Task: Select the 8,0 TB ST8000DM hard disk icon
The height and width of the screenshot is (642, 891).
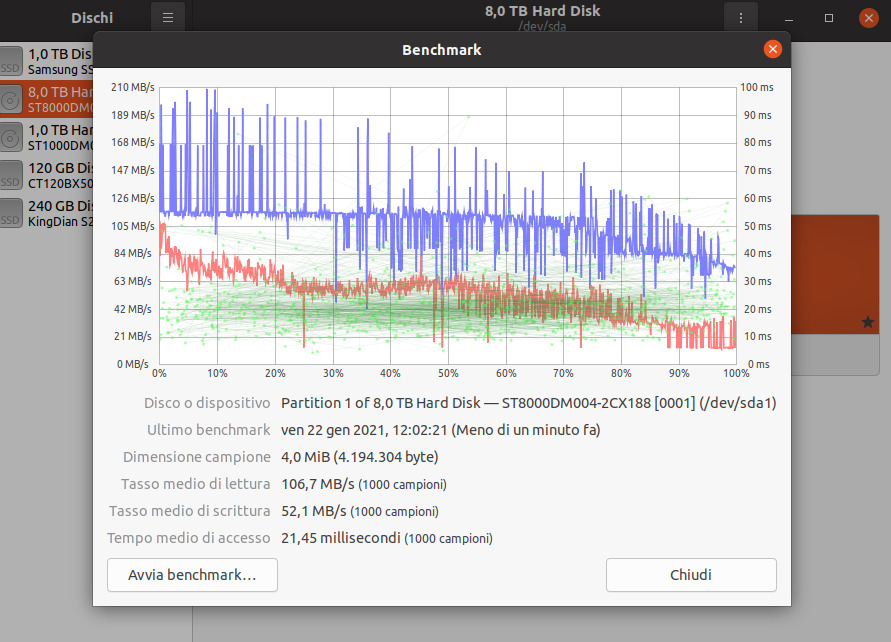Action: click(11, 99)
